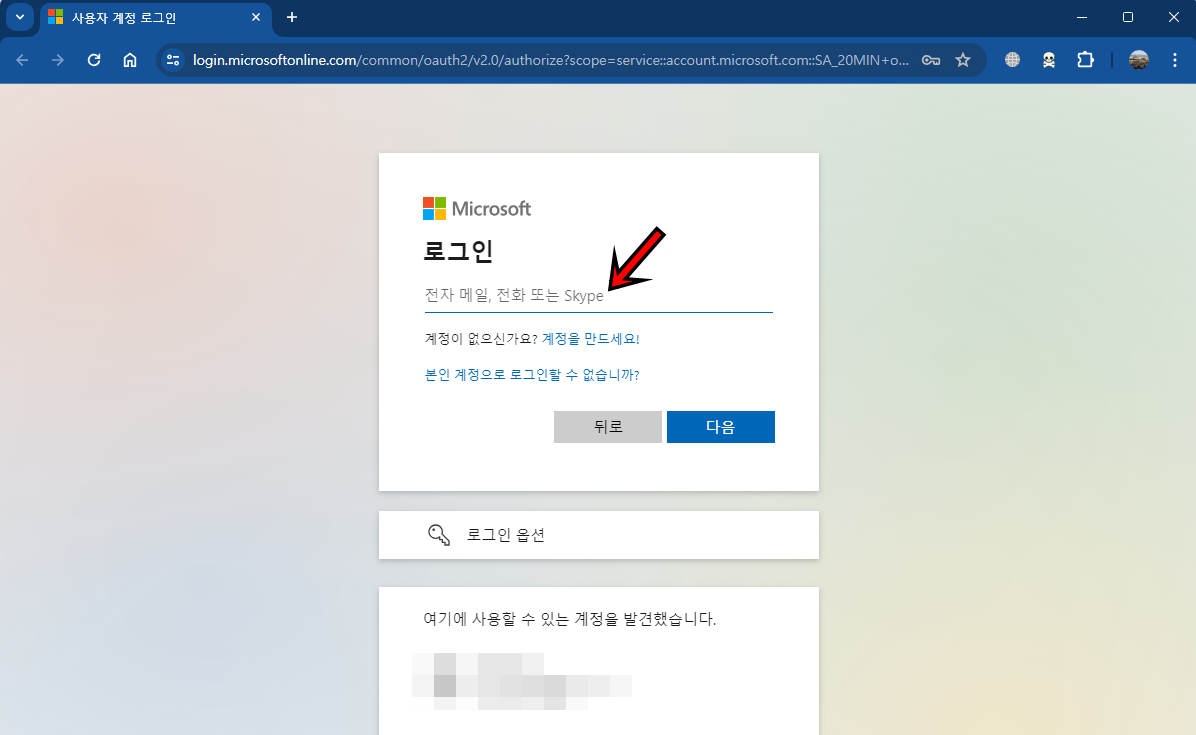Click the browser forward arrow
The image size is (1196, 735).
coord(58,60)
